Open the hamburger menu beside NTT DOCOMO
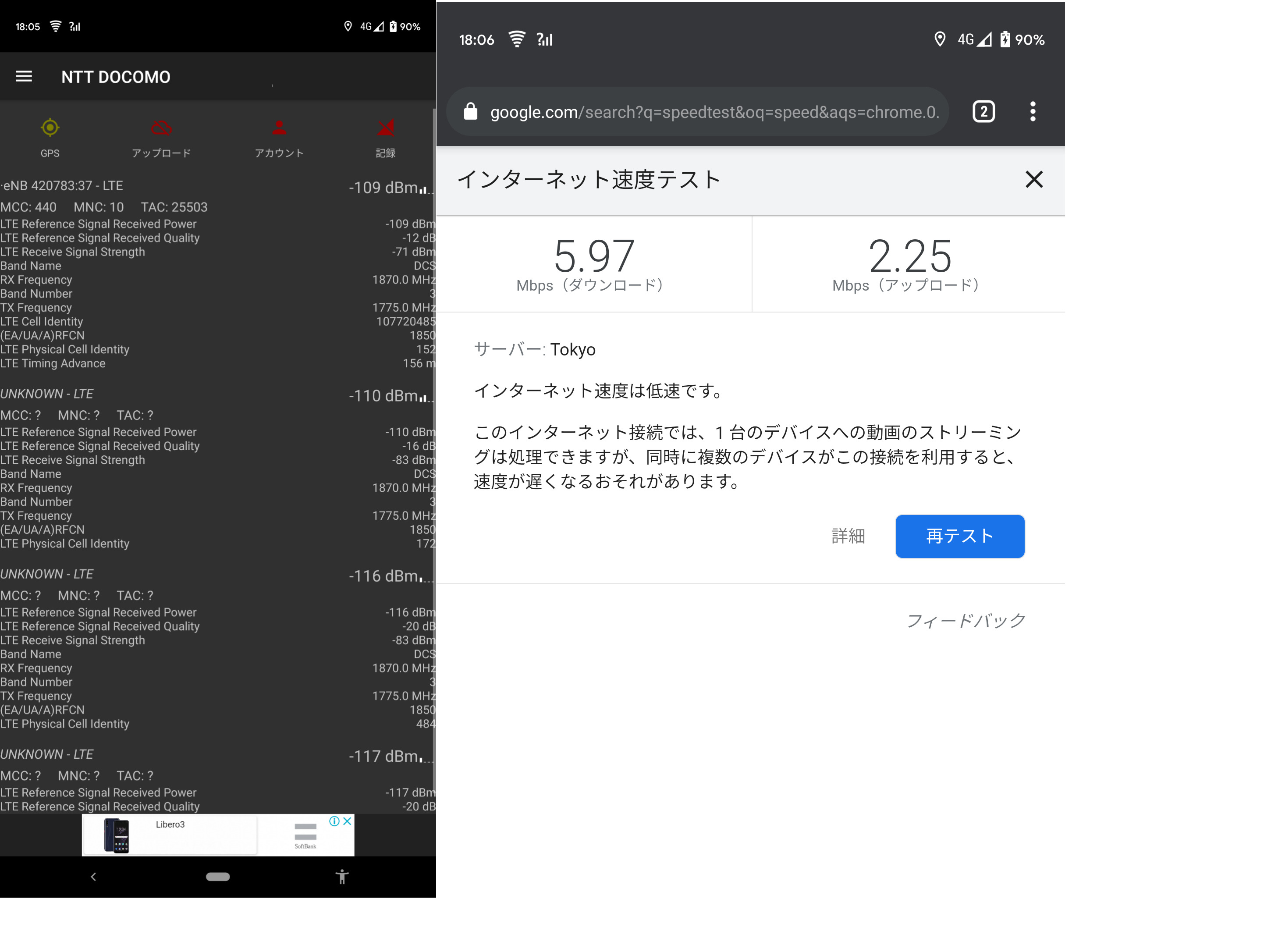Viewport: 1278px width, 952px height. (x=24, y=76)
